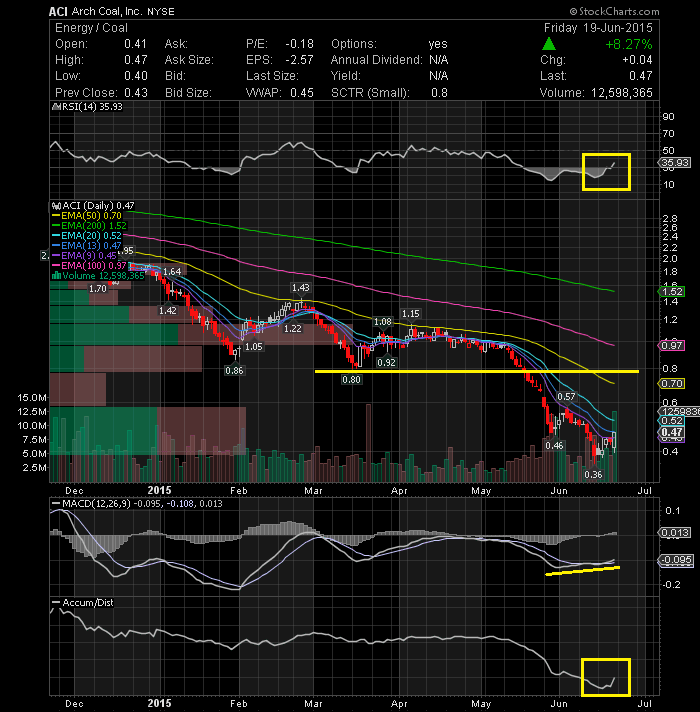Click the yellow 0.70 axis price tag
This screenshot has height=712, width=700.
point(672,384)
